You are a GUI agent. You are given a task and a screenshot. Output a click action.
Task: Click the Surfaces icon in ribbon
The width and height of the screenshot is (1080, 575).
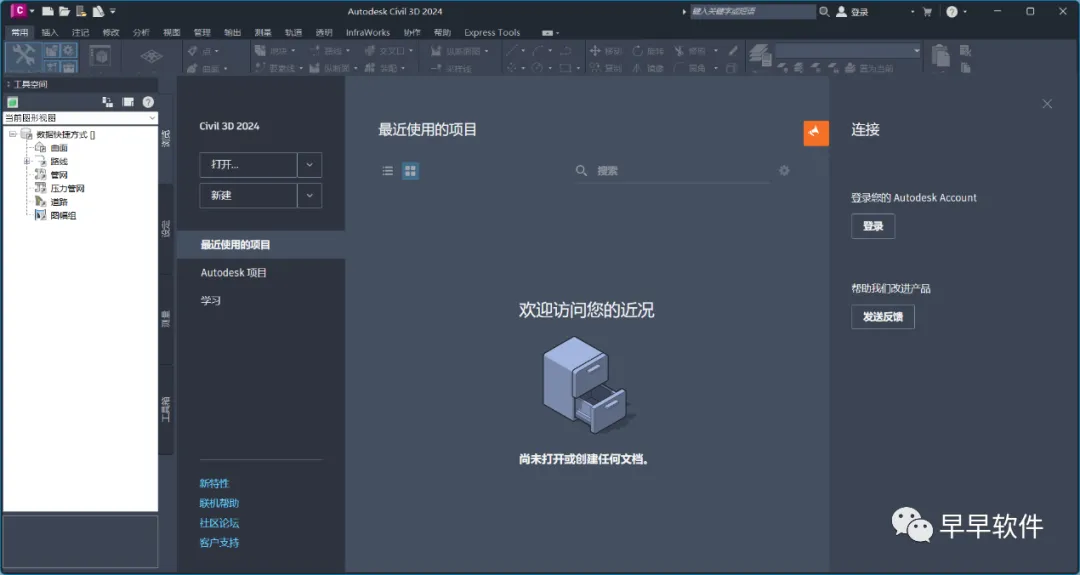193,68
